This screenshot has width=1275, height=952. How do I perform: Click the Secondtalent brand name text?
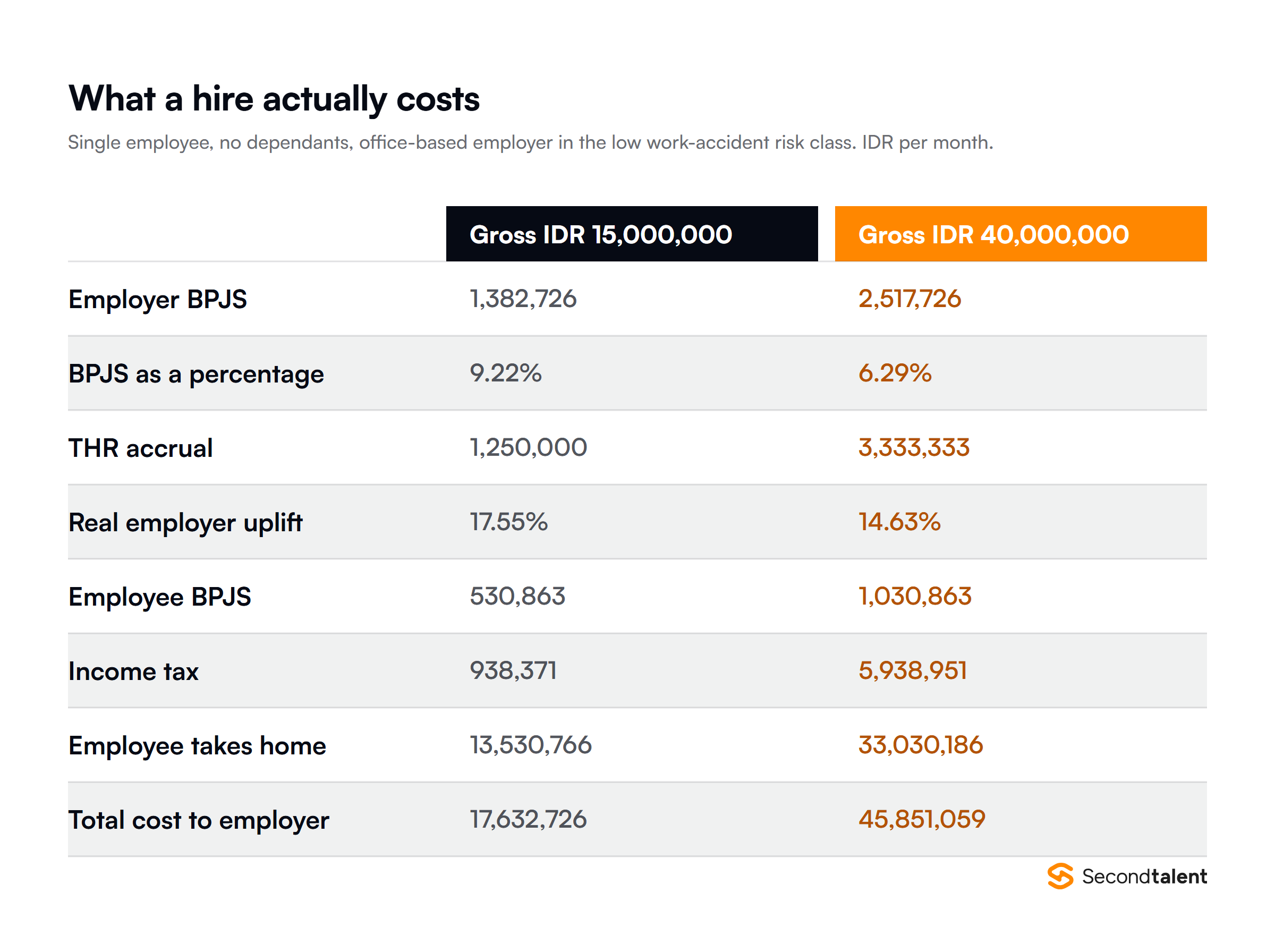[x=1144, y=876]
